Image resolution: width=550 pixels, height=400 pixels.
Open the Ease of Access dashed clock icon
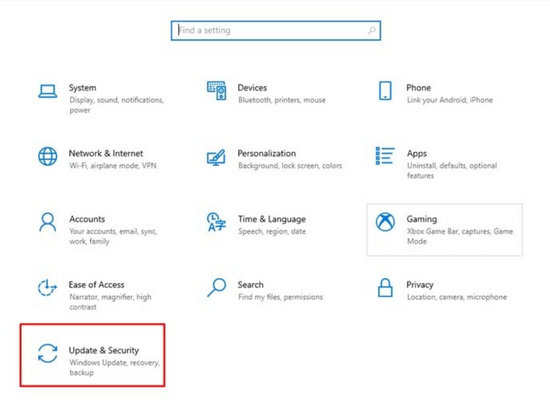[47, 288]
